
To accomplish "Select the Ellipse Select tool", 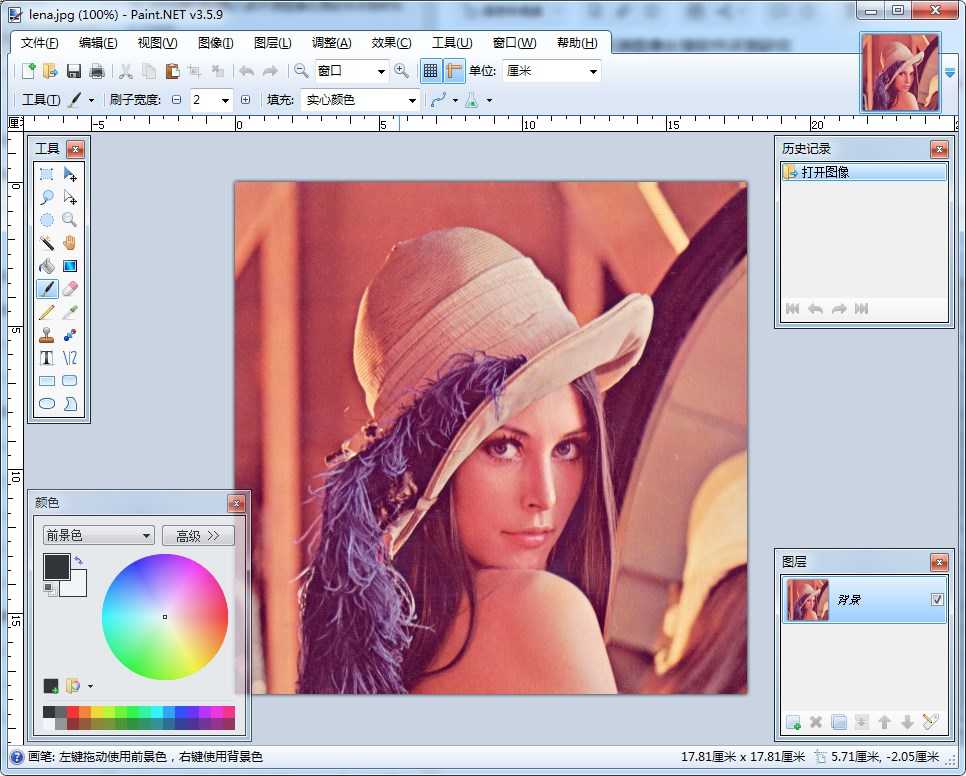I will pos(47,220).
